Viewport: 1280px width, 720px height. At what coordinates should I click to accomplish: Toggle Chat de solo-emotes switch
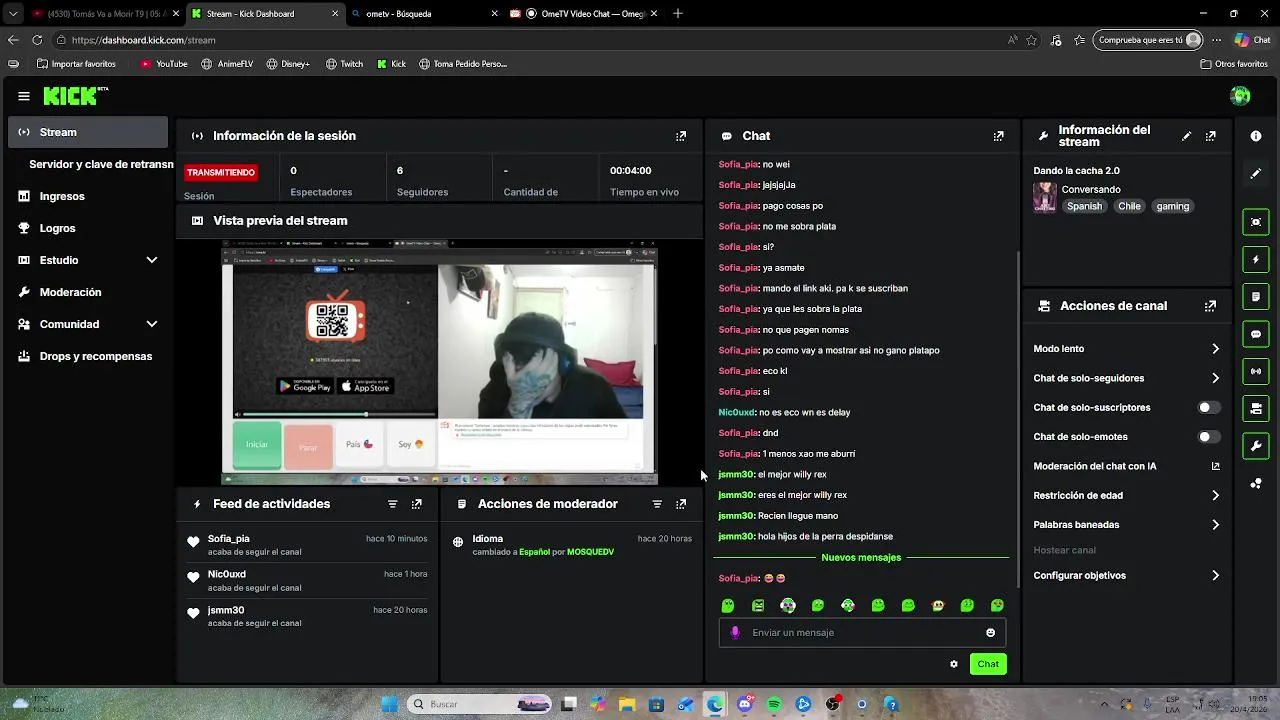point(1209,437)
